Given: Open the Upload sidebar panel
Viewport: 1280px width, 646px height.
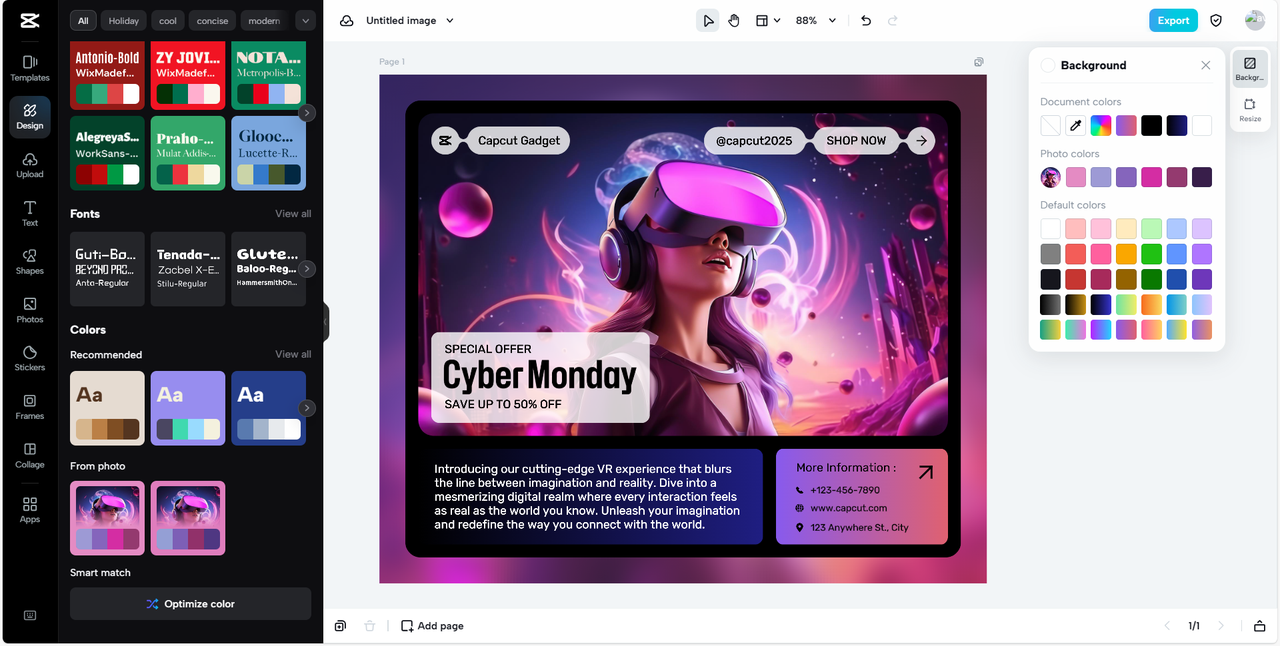Looking at the screenshot, I should [x=30, y=165].
